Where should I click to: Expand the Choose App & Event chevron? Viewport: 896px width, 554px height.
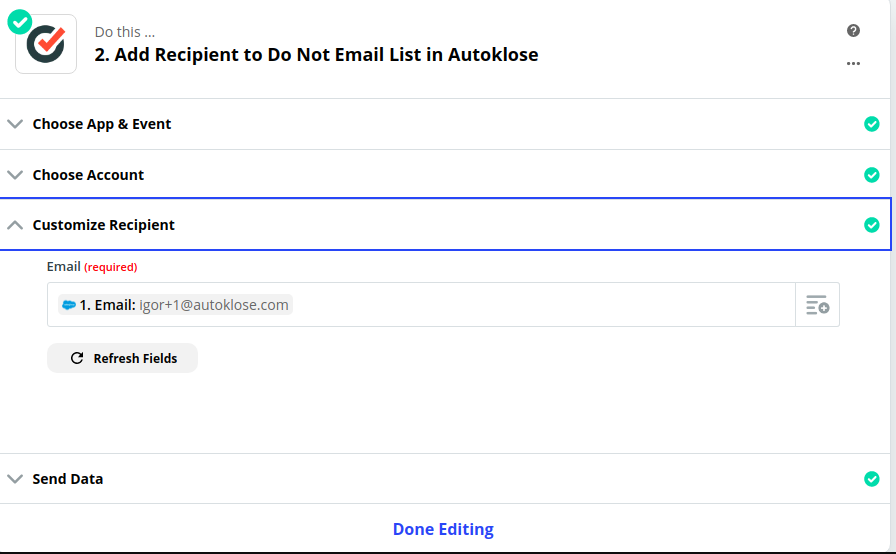coord(15,124)
